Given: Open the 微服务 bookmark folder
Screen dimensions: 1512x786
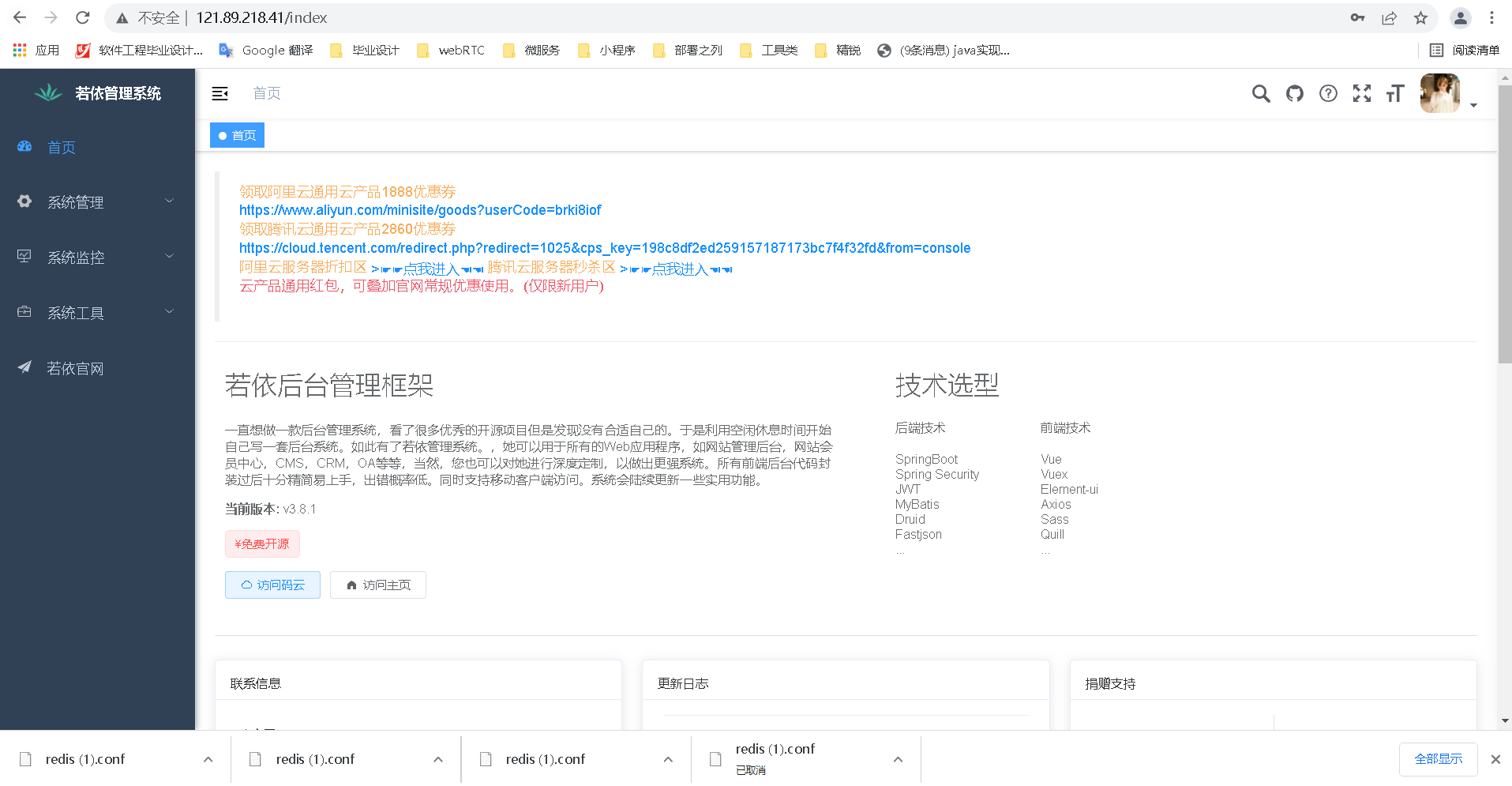Looking at the screenshot, I should point(531,50).
